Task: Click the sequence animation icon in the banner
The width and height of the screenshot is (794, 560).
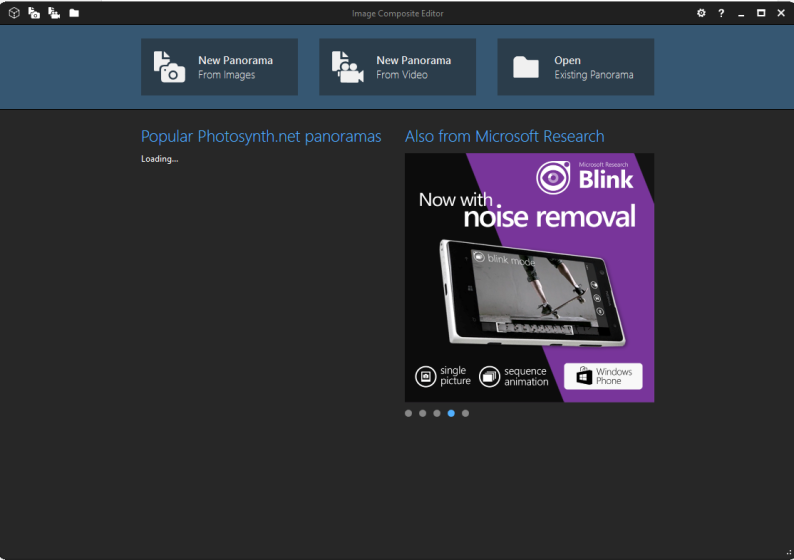Action: [x=489, y=376]
